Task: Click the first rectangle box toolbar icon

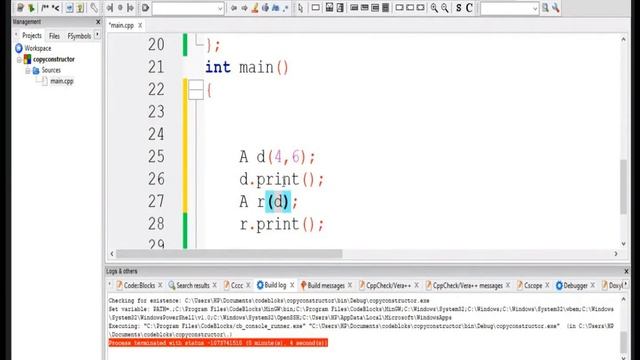Action: point(316,8)
